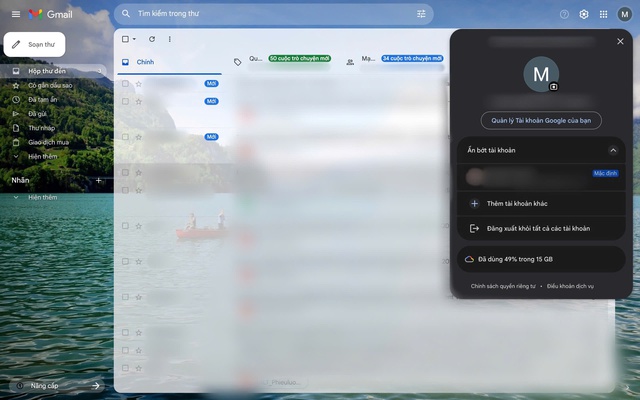Open Chính sách quyền riêng tư link

(x=503, y=286)
